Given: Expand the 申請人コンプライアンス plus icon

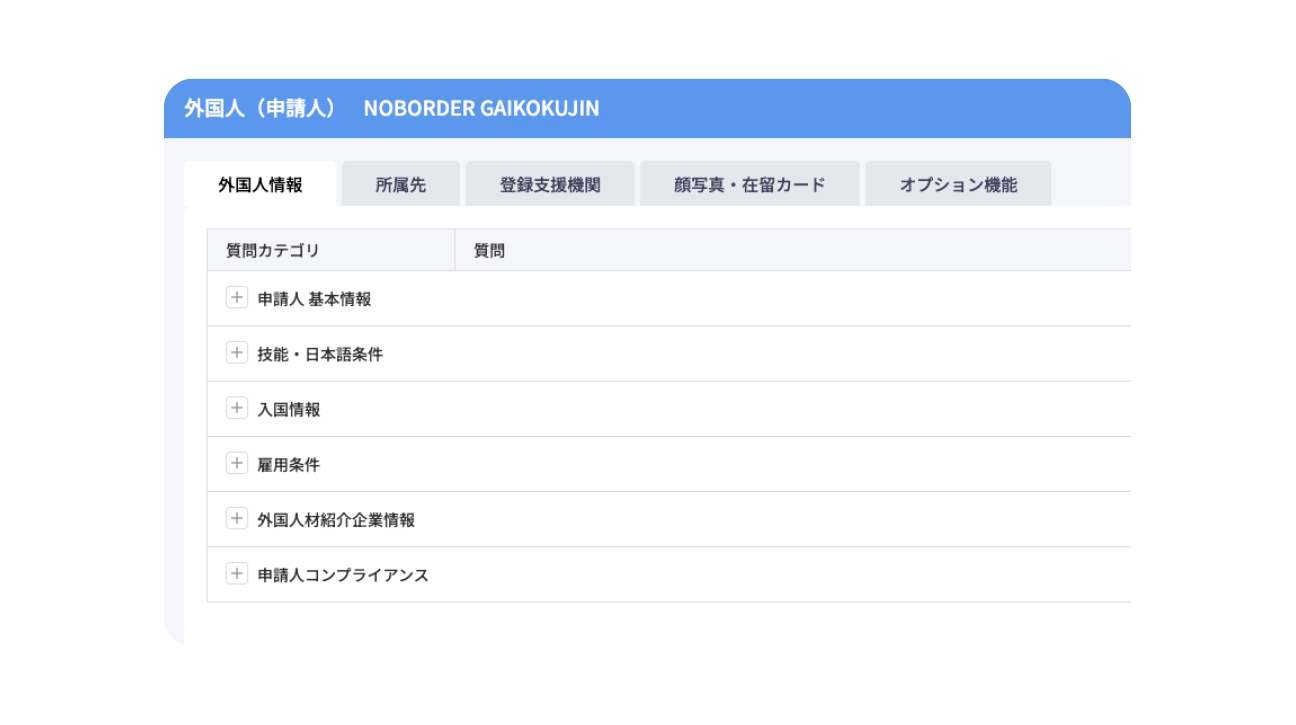Looking at the screenshot, I should (236, 574).
